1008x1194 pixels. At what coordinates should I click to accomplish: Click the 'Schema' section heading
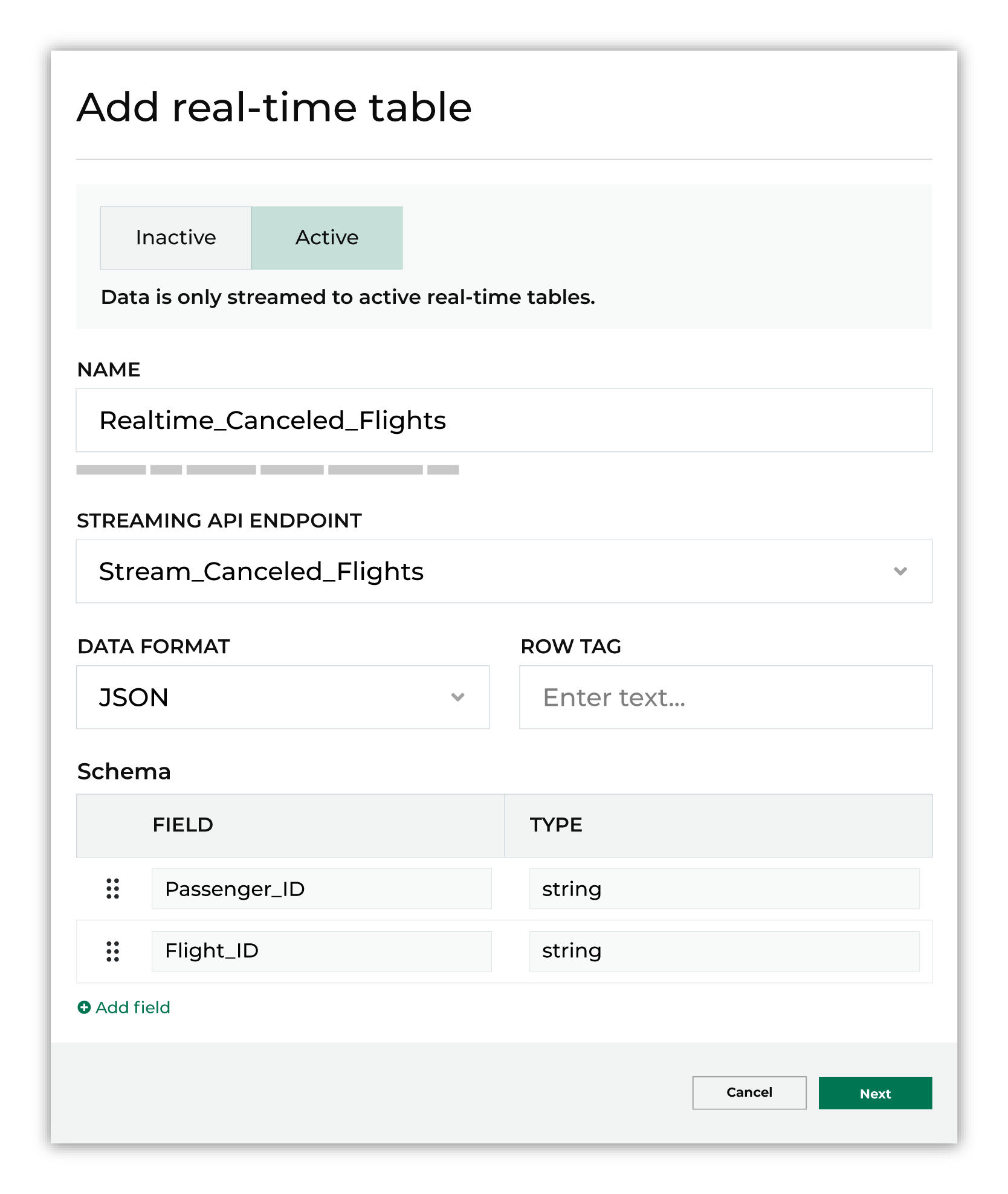[124, 772]
